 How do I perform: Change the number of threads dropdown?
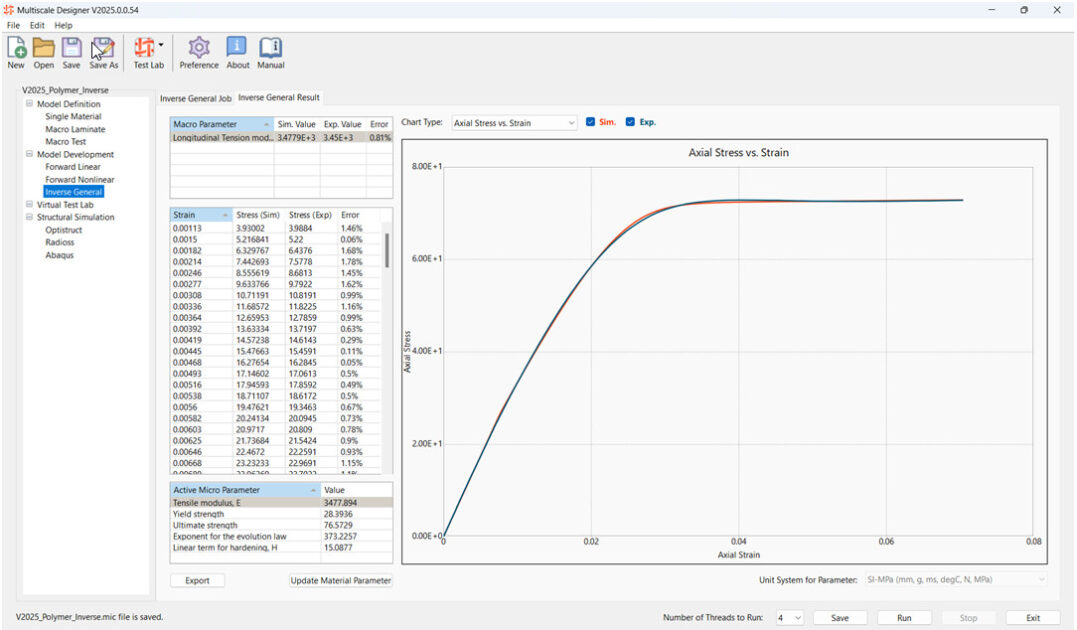[x=789, y=618]
